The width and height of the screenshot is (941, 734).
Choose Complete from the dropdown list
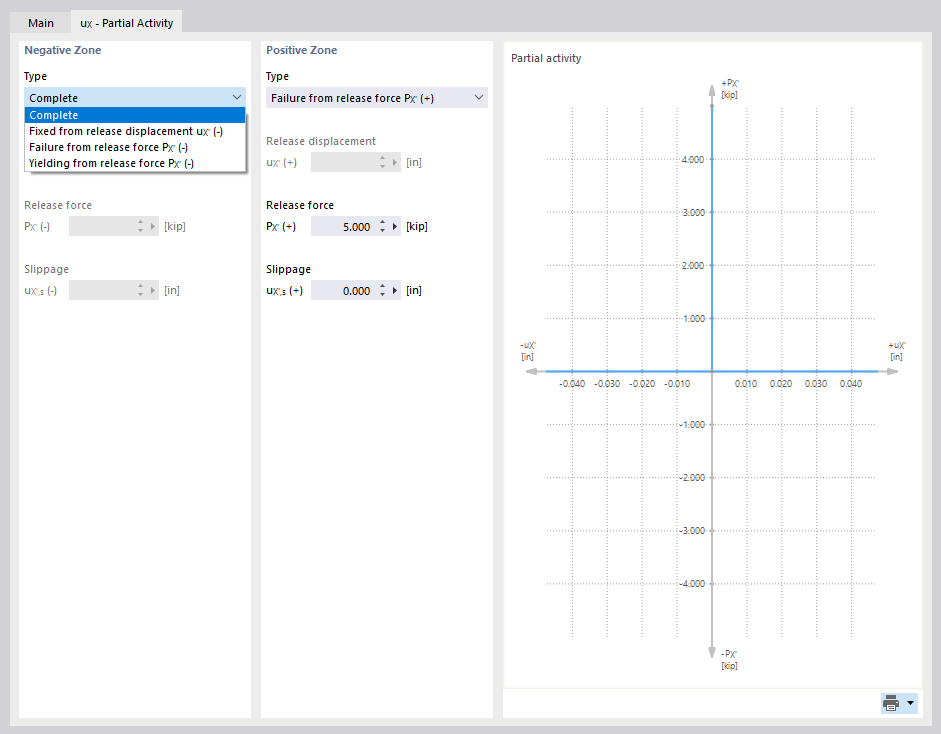135,115
